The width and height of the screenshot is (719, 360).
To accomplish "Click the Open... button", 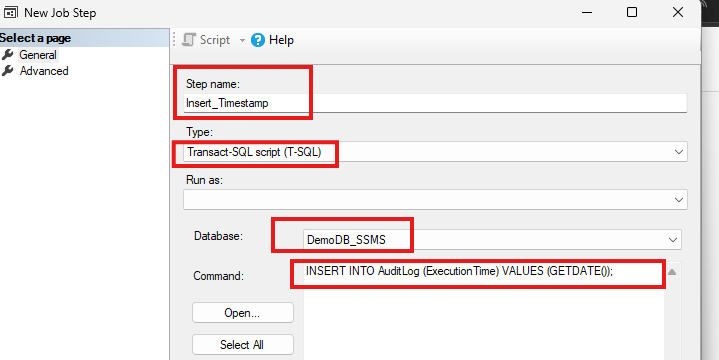I will tap(243, 313).
